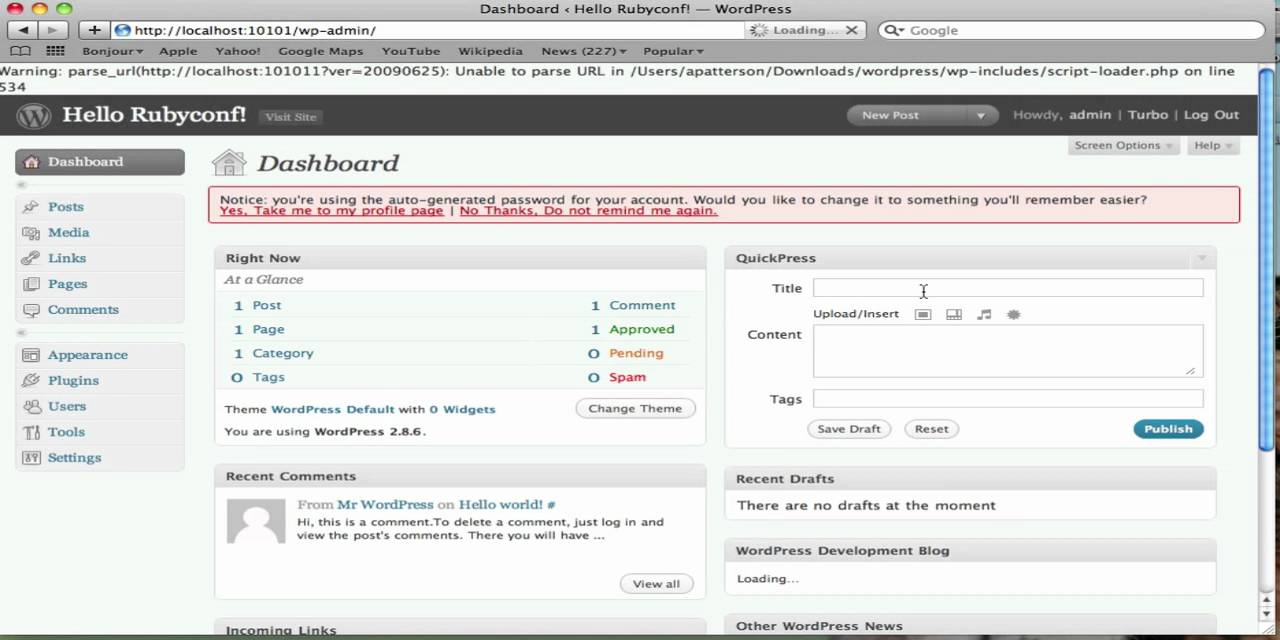
Task: Click the browser Forward arrow button
Action: pos(53,30)
